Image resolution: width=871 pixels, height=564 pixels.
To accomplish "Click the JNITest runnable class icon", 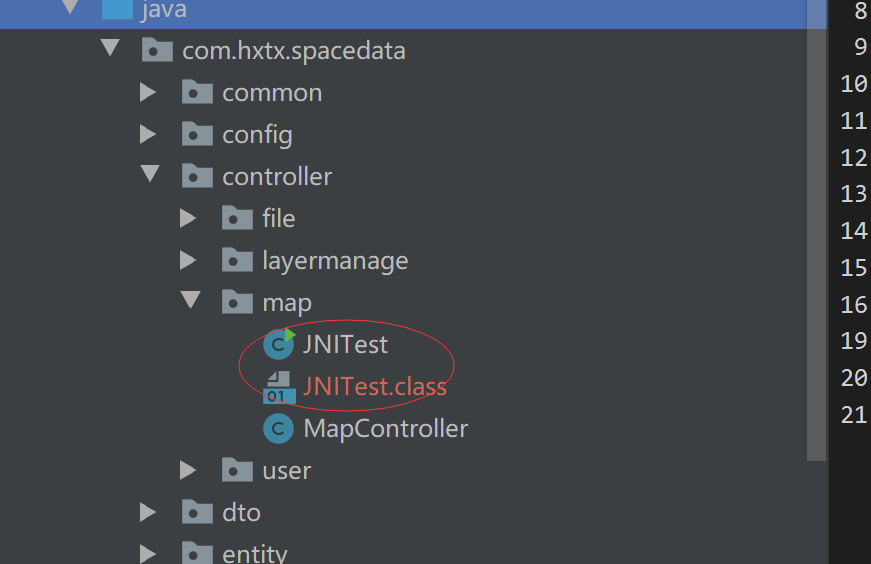I will pyautogui.click(x=277, y=344).
